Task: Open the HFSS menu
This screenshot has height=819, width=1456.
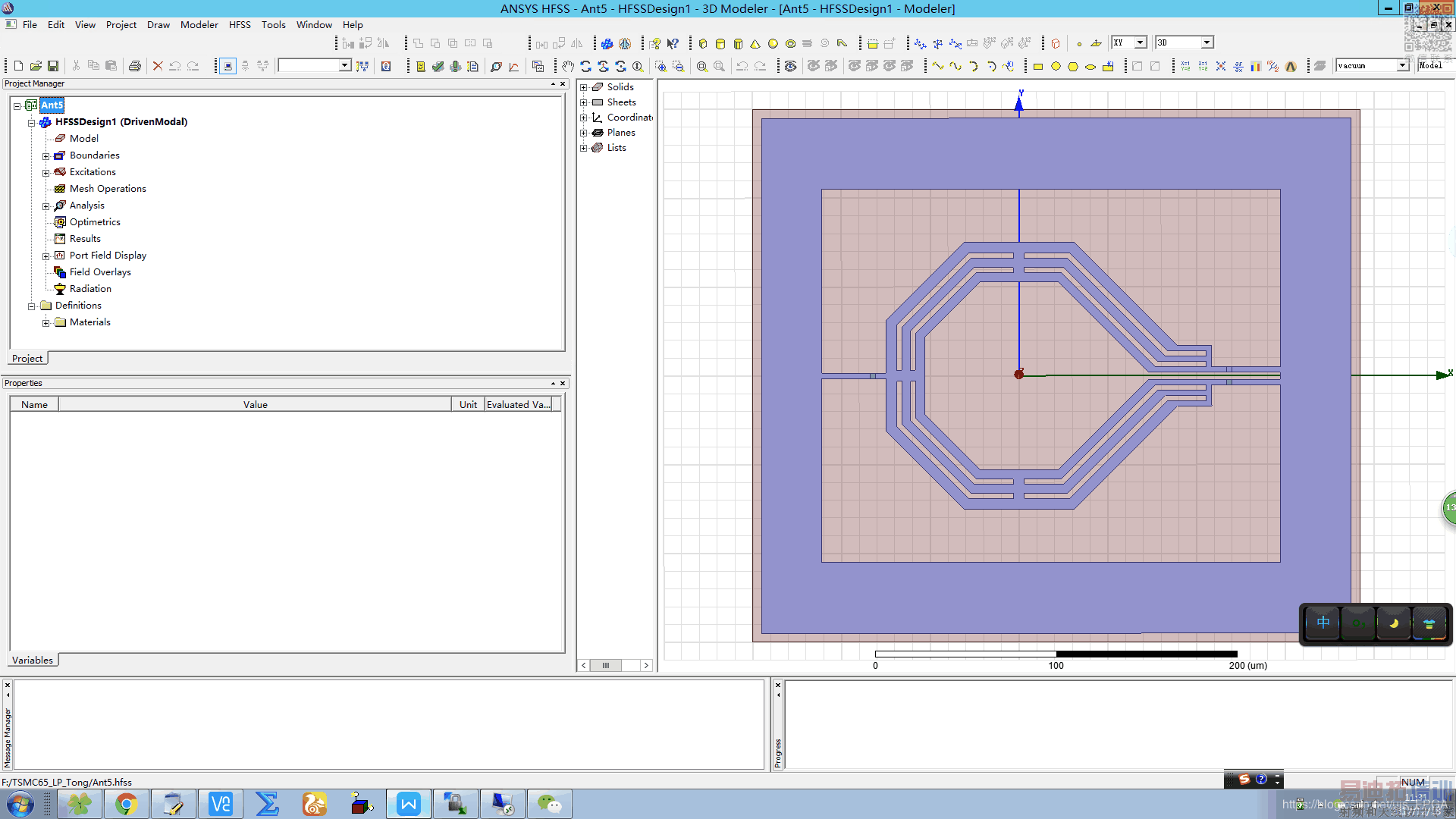Action: pos(240,24)
